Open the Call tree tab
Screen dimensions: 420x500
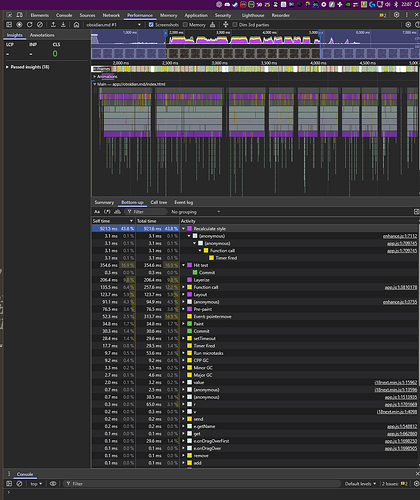click(x=159, y=202)
